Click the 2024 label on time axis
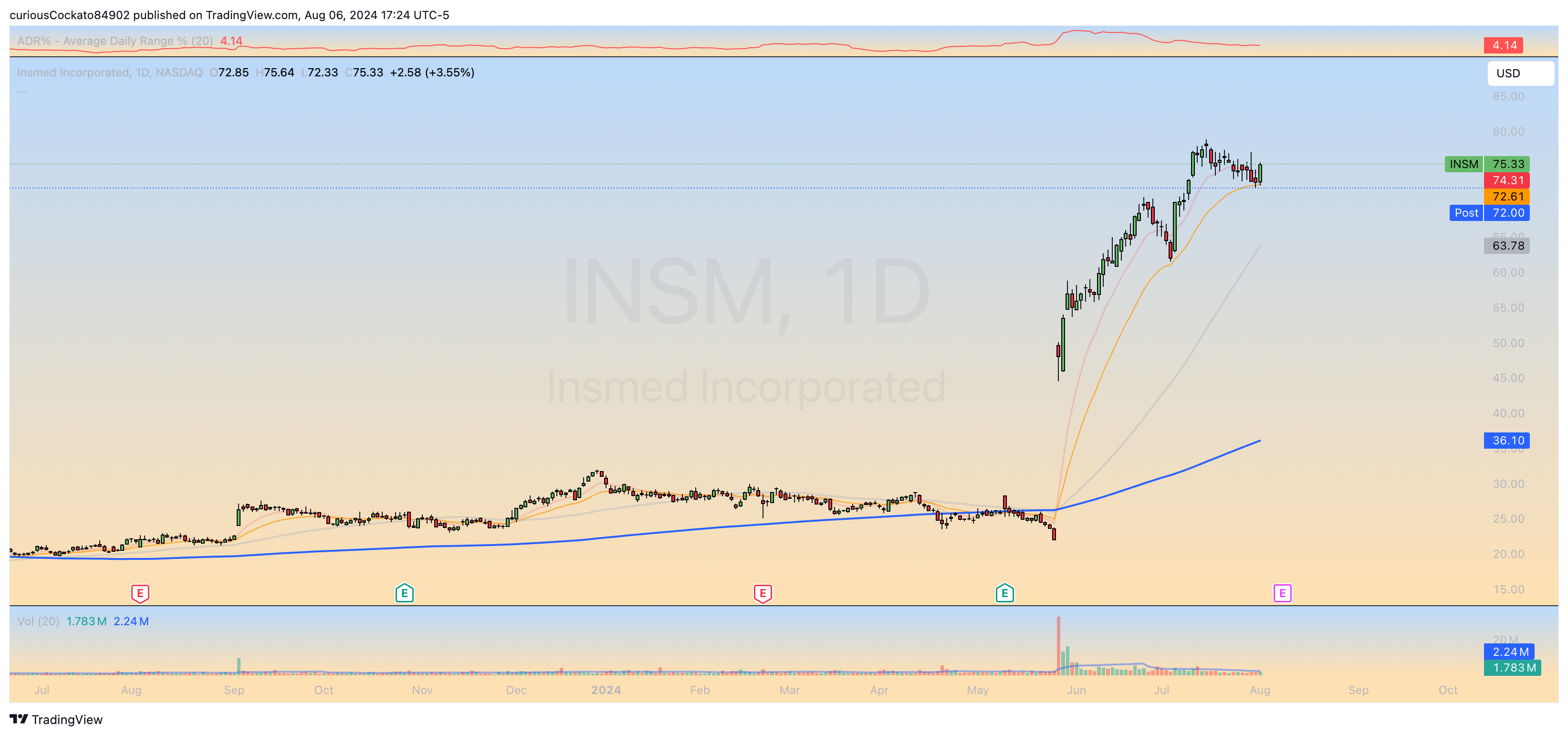1568x736 pixels. tap(606, 690)
